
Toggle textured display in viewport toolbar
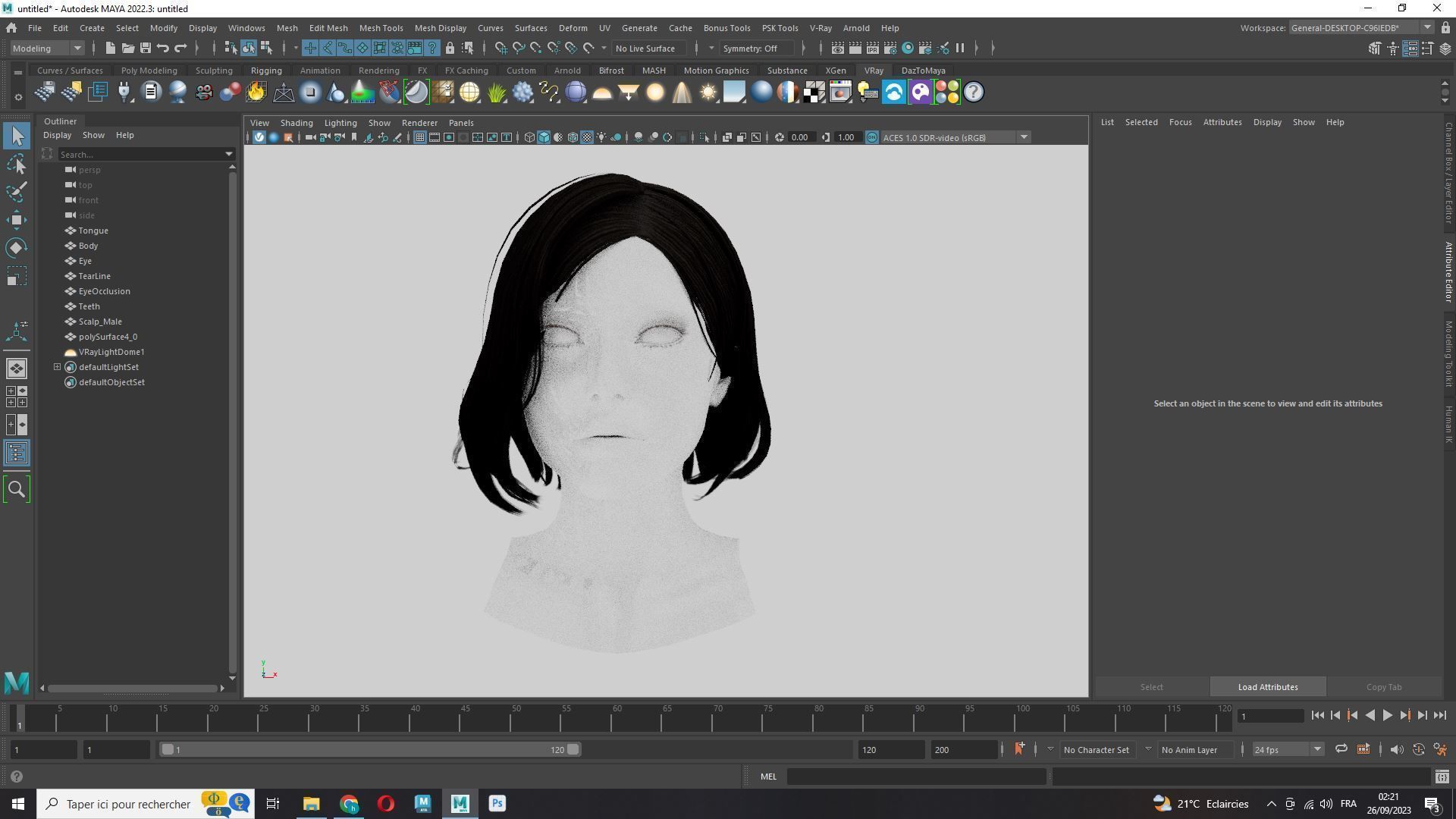[587, 137]
